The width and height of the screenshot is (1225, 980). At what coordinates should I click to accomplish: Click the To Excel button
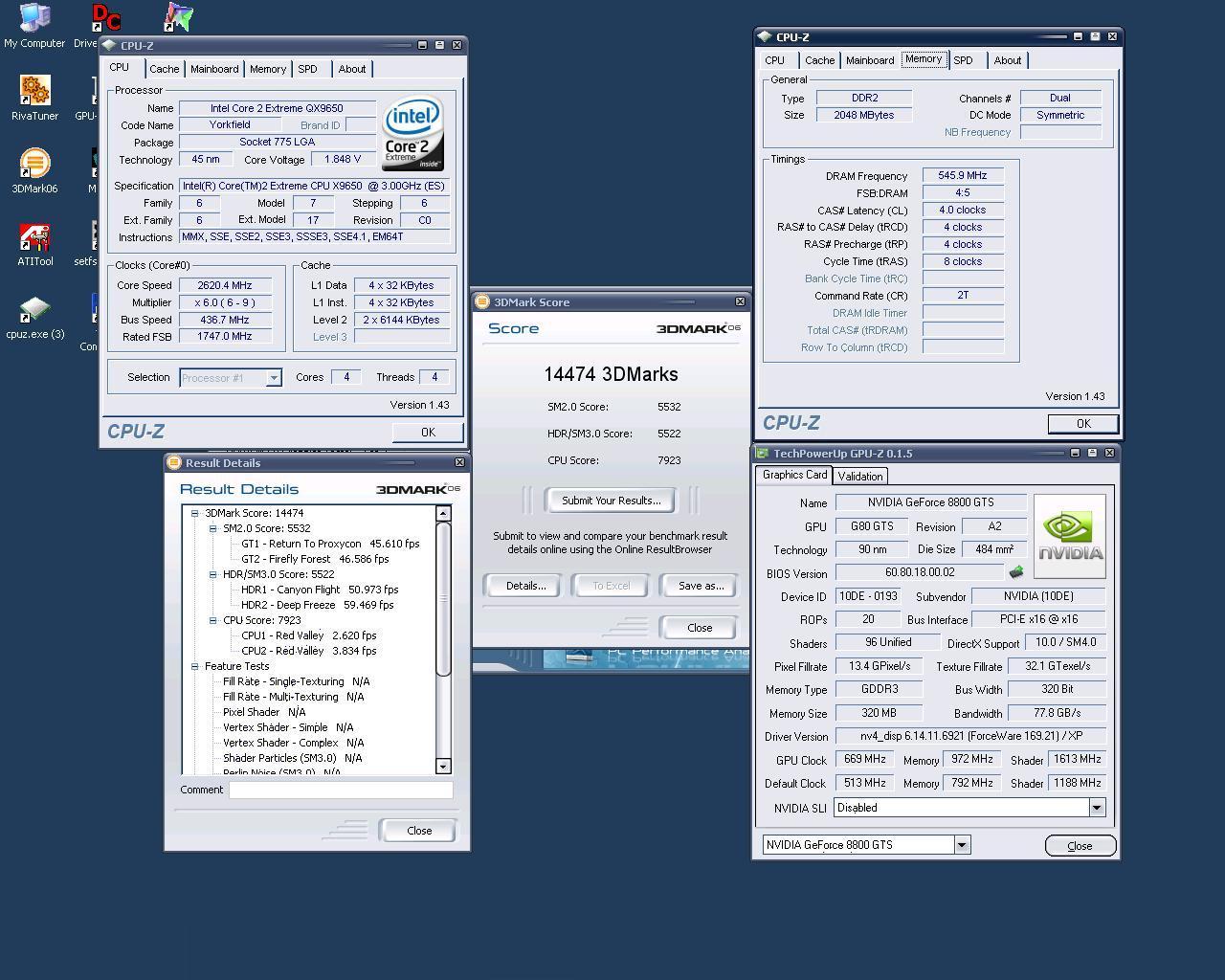[x=611, y=586]
